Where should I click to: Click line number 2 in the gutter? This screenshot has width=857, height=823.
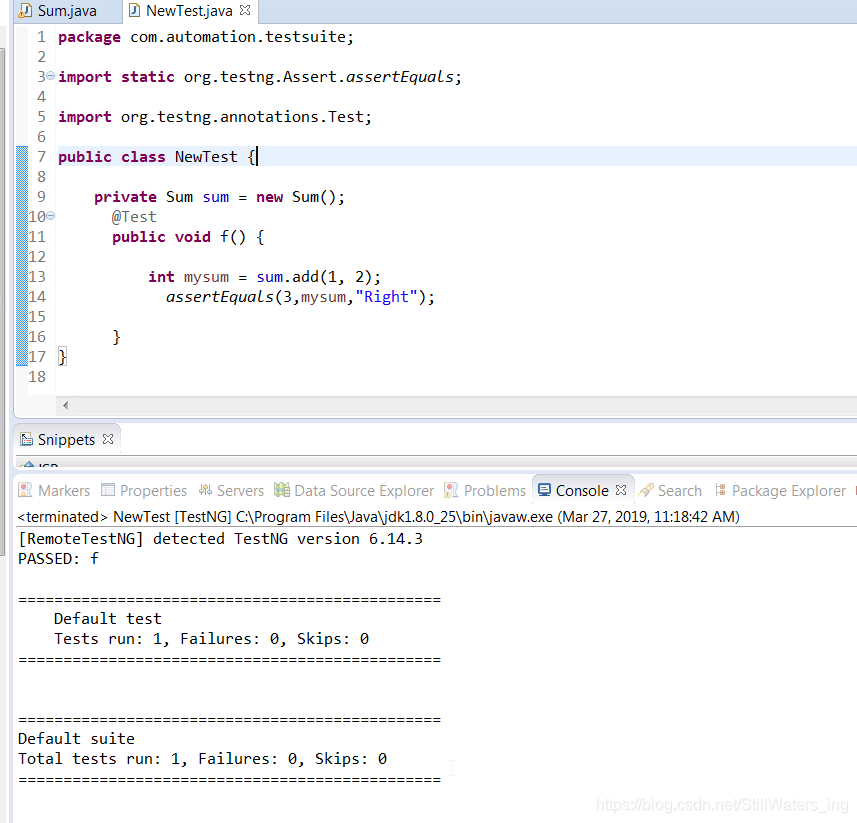point(42,57)
